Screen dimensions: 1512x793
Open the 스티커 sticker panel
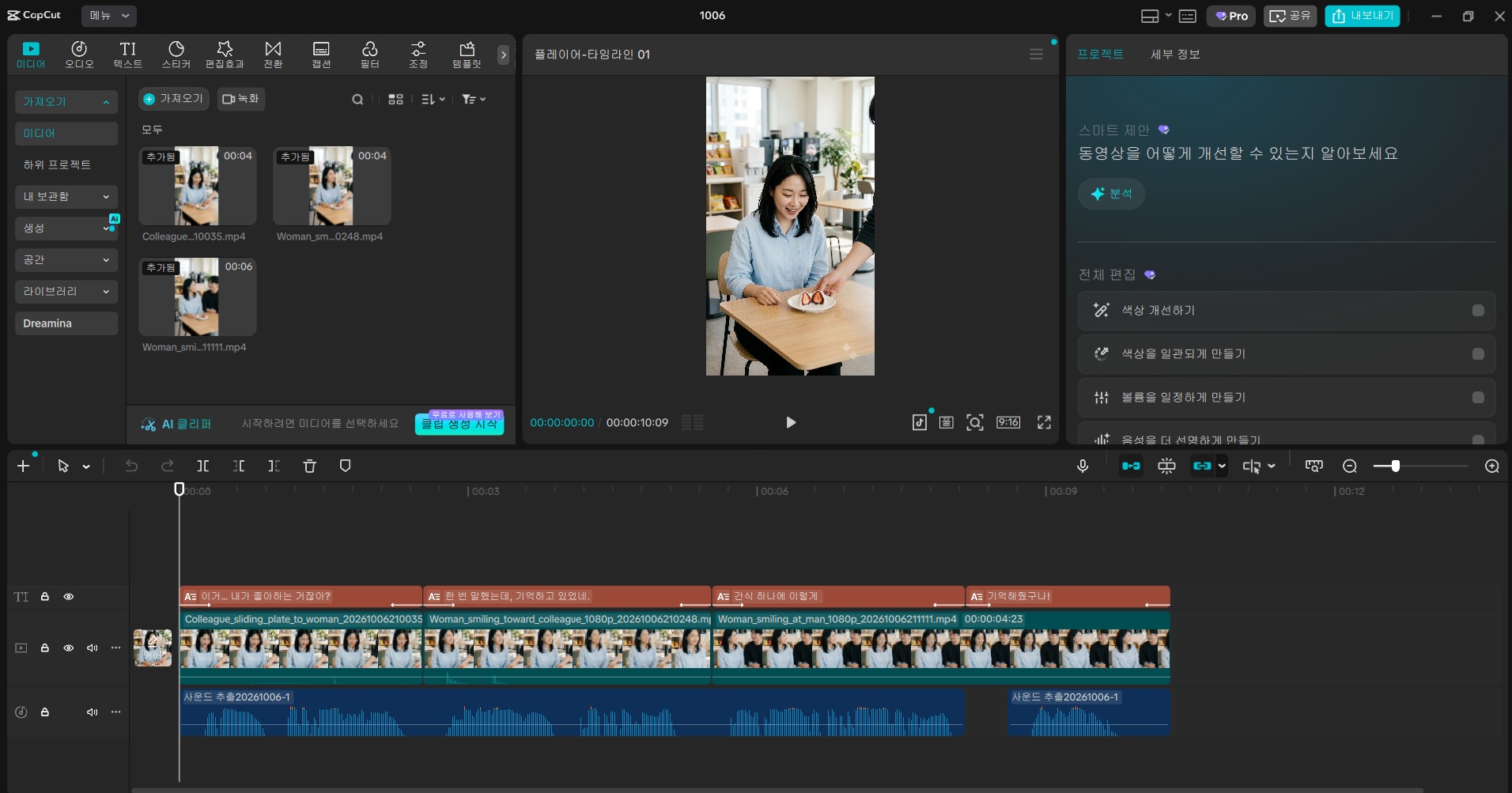(x=176, y=55)
